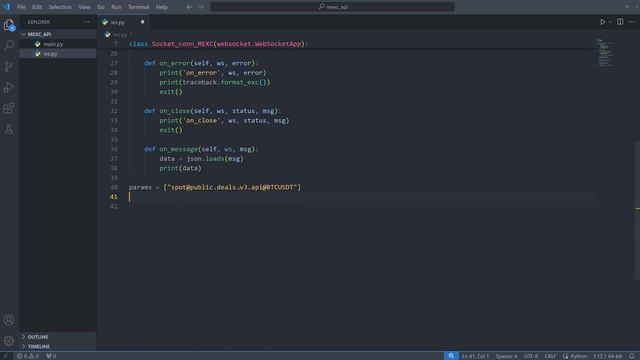Open the Run and Debug view
The image size is (640, 360).
pyautogui.click(x=9, y=87)
